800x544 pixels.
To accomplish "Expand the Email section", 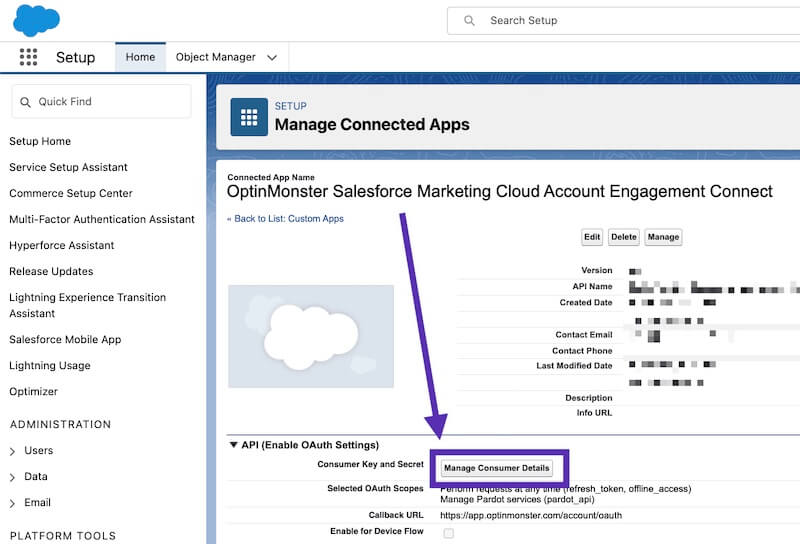I will point(12,503).
